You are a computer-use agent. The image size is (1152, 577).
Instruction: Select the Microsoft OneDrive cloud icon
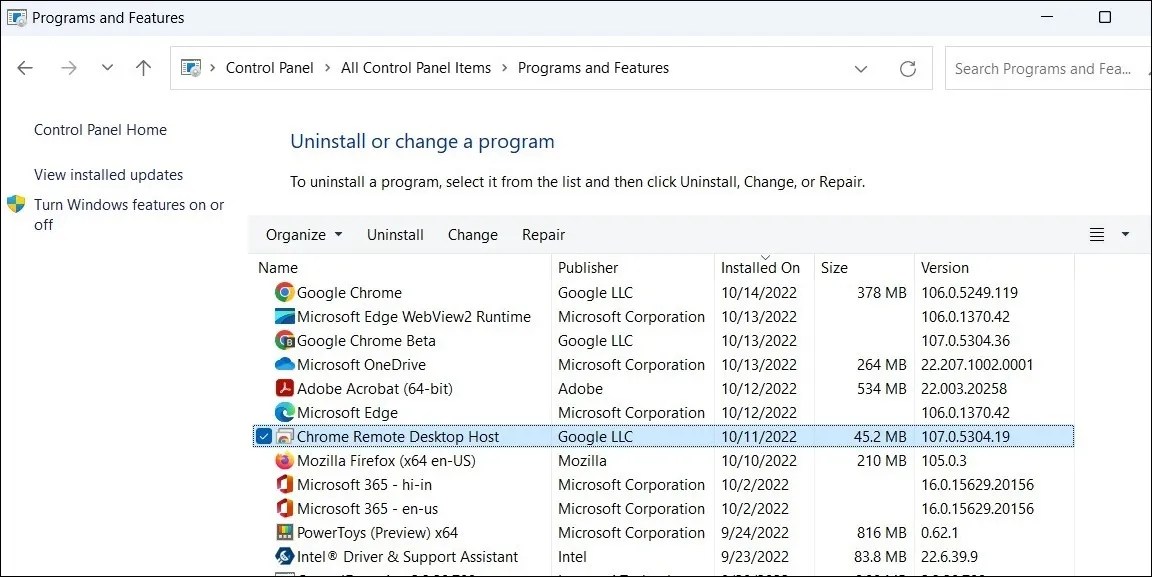pyautogui.click(x=284, y=364)
